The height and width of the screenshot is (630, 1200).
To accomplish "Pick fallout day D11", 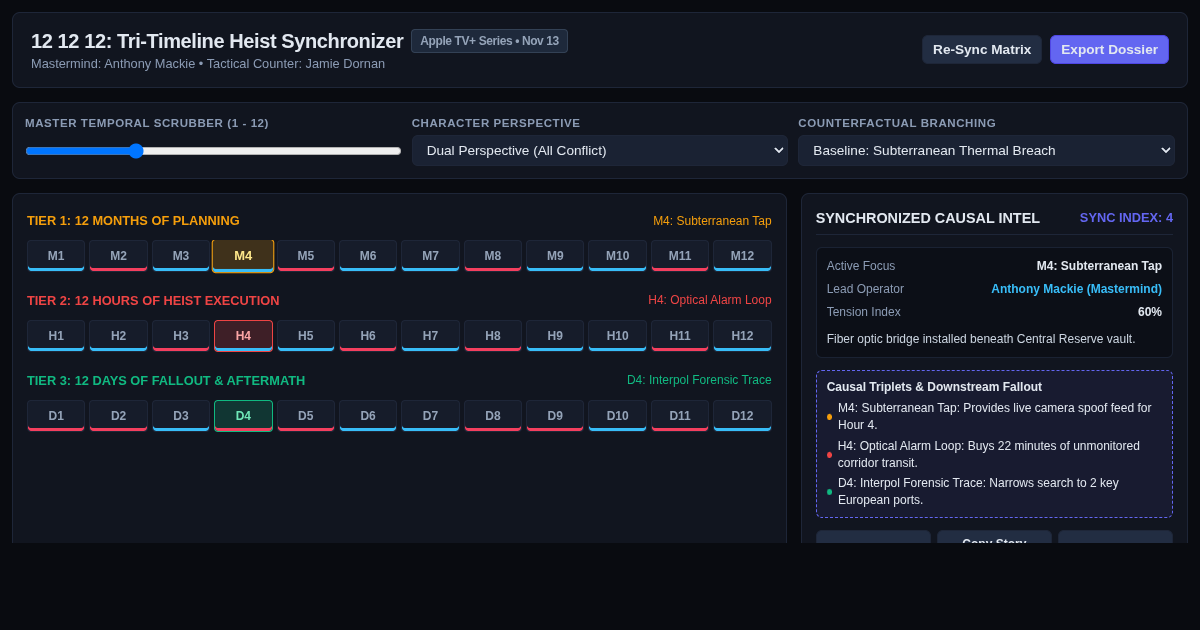I will 680,416.
